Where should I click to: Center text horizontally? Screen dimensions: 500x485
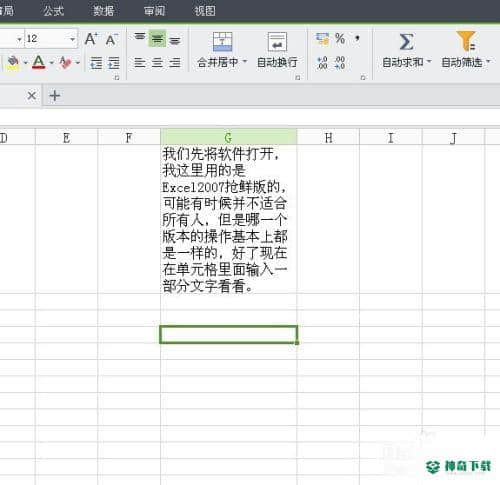[157, 62]
